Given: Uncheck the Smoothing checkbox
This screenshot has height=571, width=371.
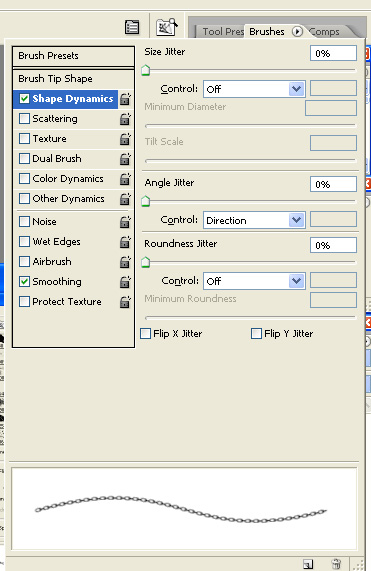Looking at the screenshot, I should click(x=24, y=282).
